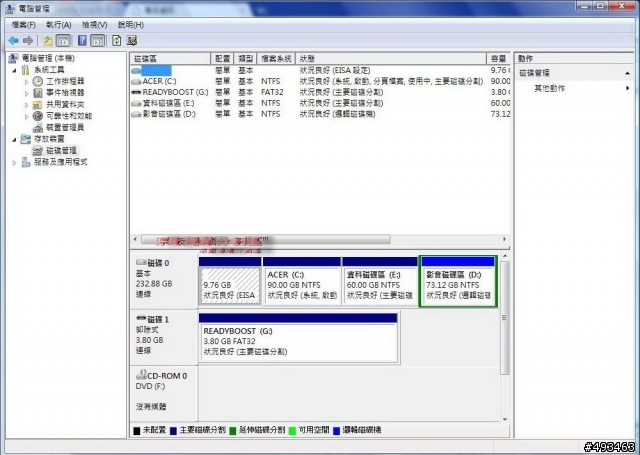Click disk view vertical scrollbar down arrow

coord(505,419)
